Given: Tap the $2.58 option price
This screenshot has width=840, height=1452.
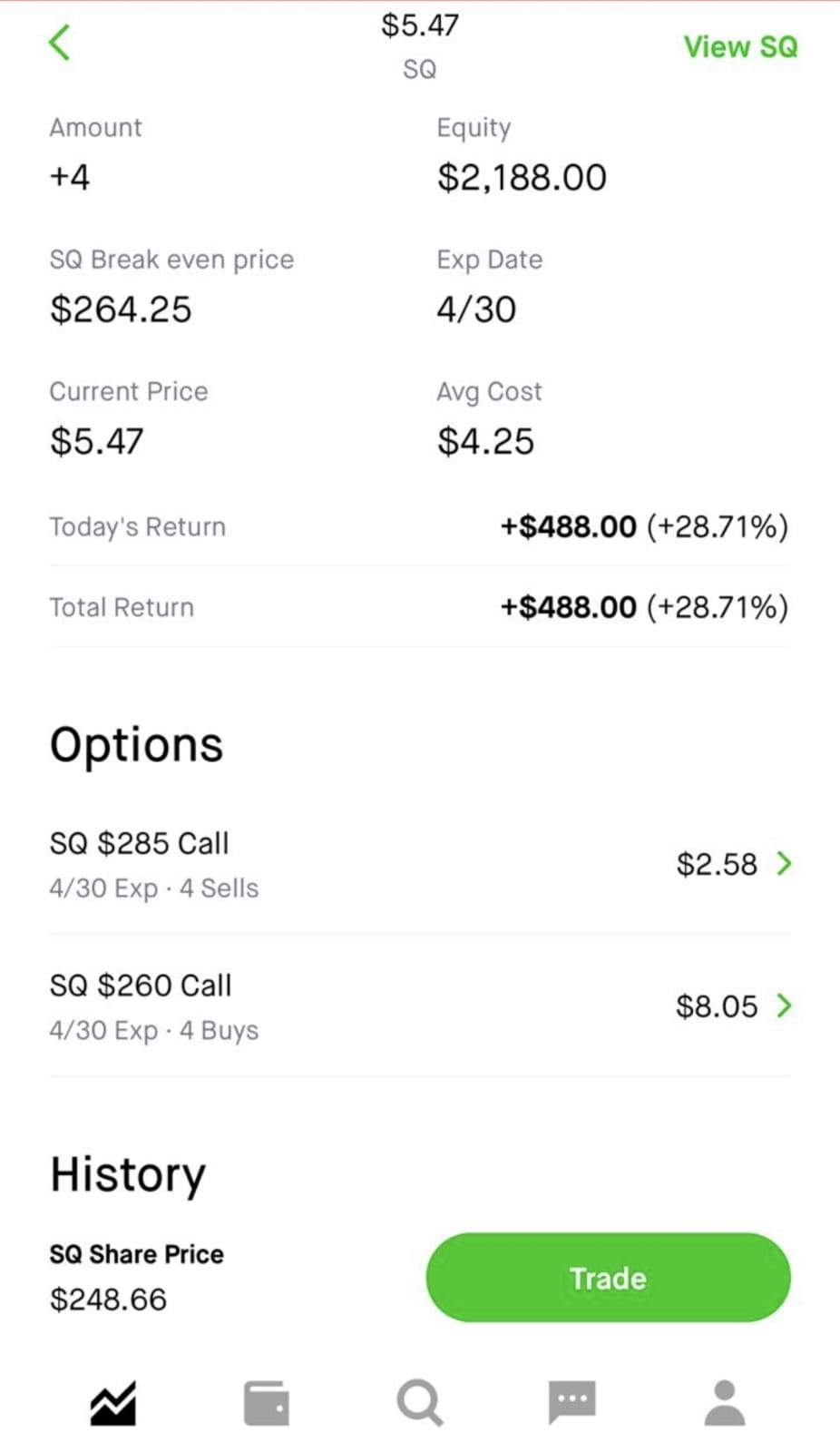Looking at the screenshot, I should (716, 864).
